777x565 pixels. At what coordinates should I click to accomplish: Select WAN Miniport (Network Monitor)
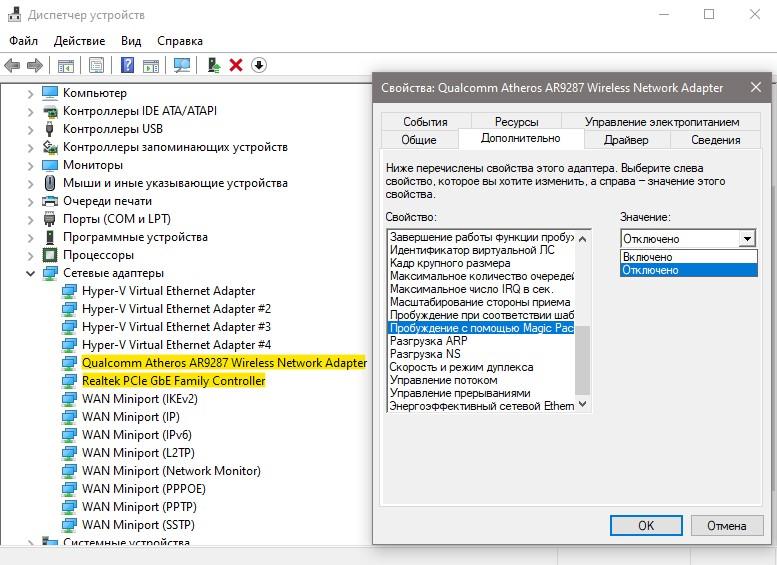tap(171, 470)
